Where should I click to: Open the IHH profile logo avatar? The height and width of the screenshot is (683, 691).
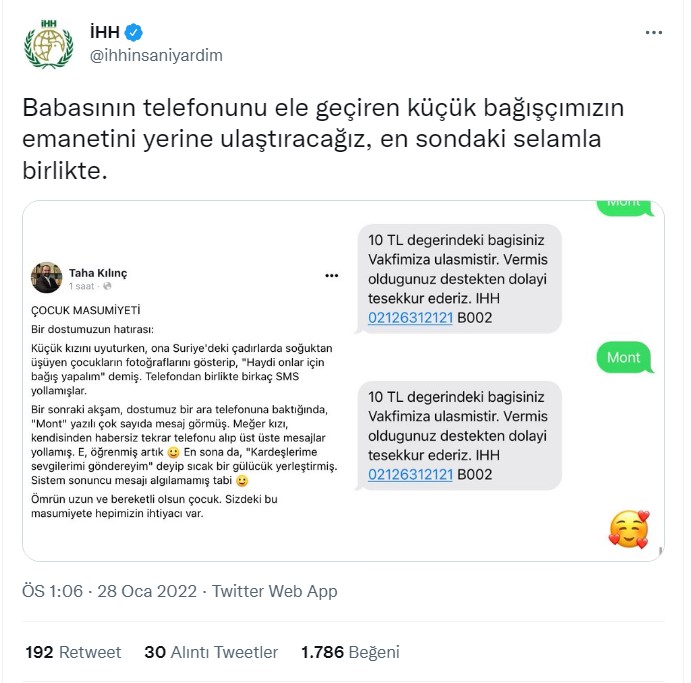tap(48, 44)
